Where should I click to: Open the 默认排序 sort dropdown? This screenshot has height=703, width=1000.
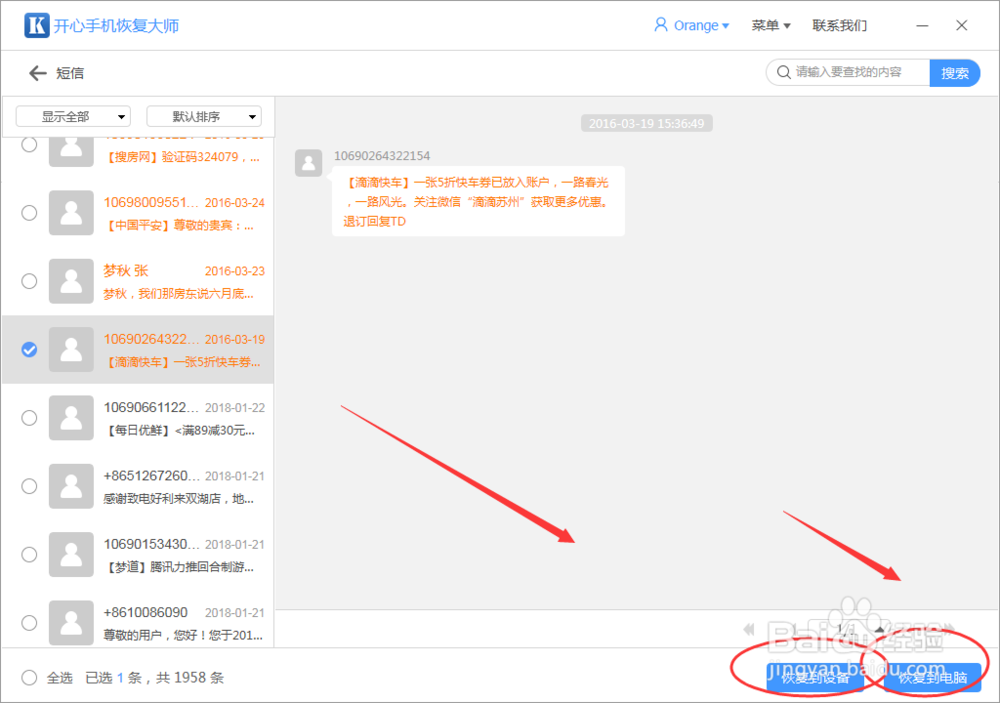[x=203, y=116]
